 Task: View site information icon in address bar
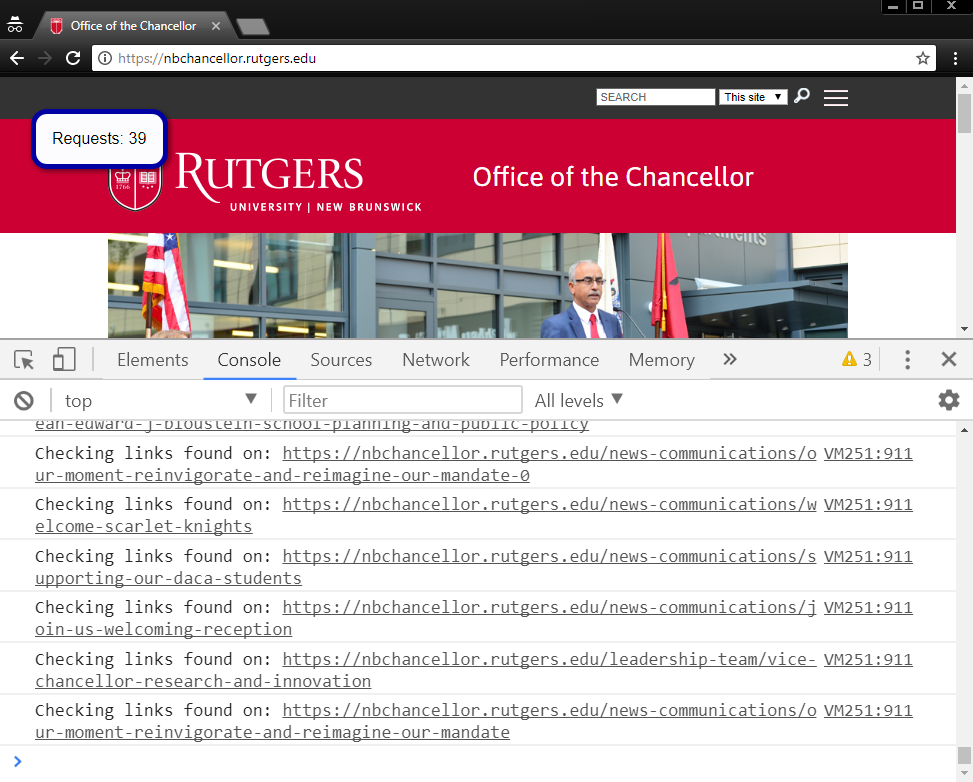point(105,58)
